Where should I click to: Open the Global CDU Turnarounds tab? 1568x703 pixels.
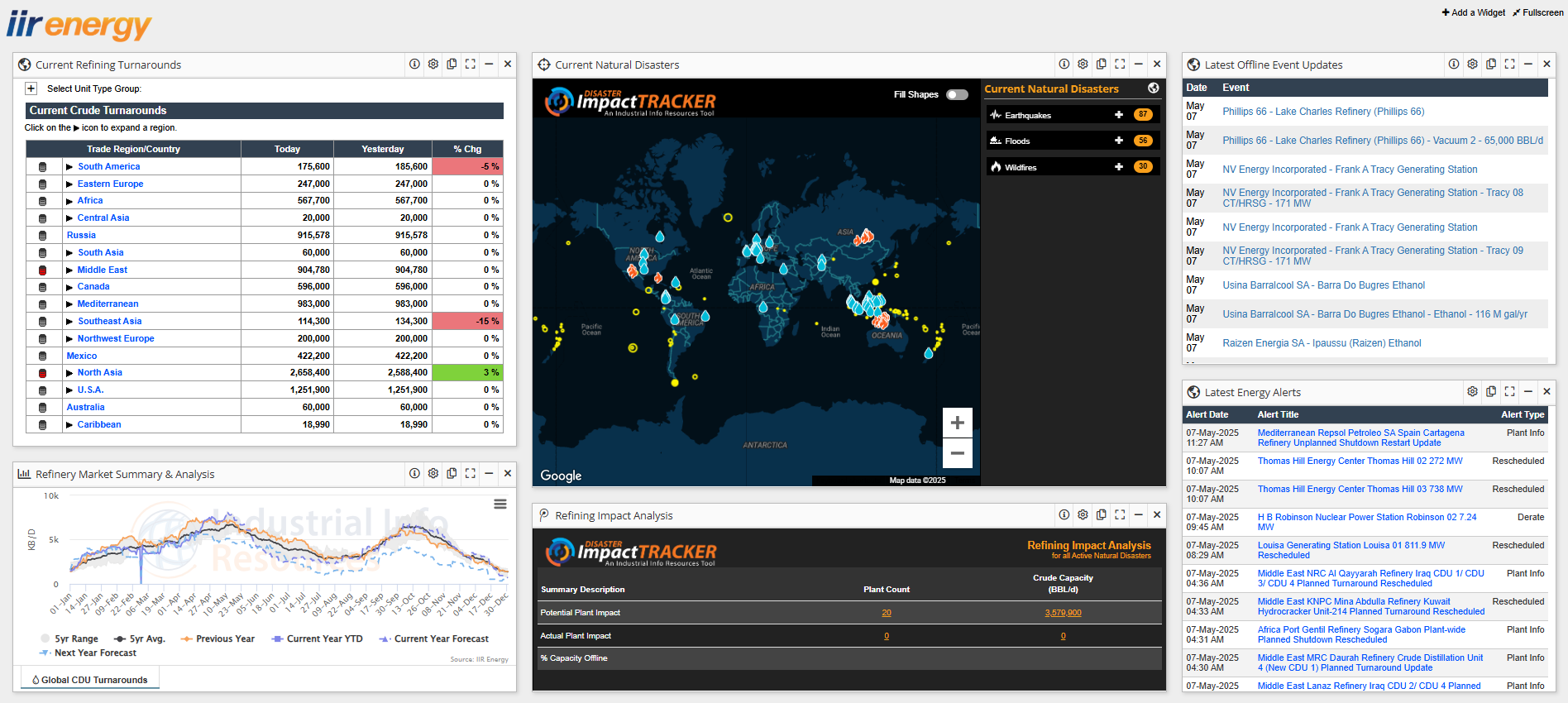click(x=90, y=680)
